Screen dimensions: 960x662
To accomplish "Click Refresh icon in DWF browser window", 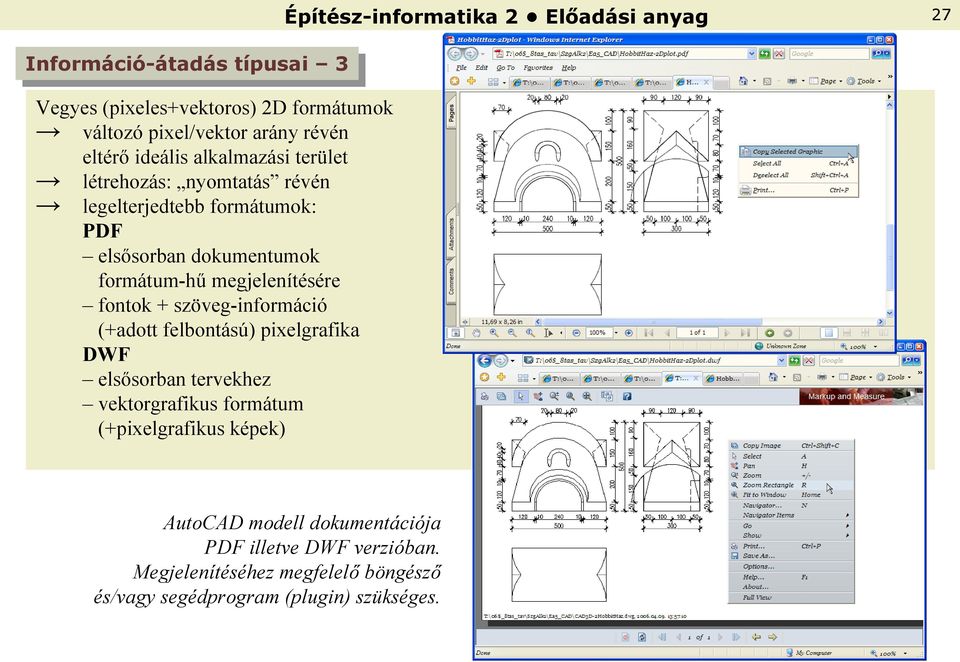I will pos(795,361).
